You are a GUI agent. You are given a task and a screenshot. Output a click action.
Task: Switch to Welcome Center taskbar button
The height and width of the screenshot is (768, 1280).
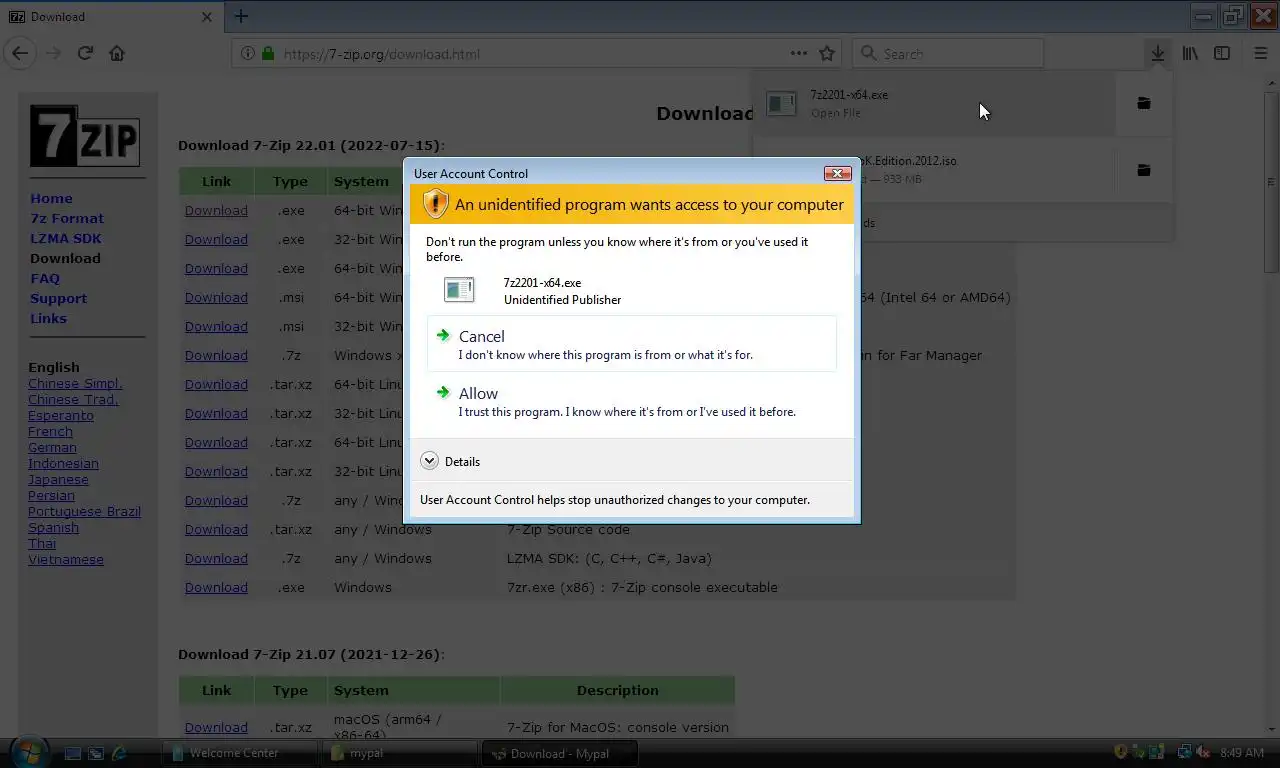click(238, 753)
